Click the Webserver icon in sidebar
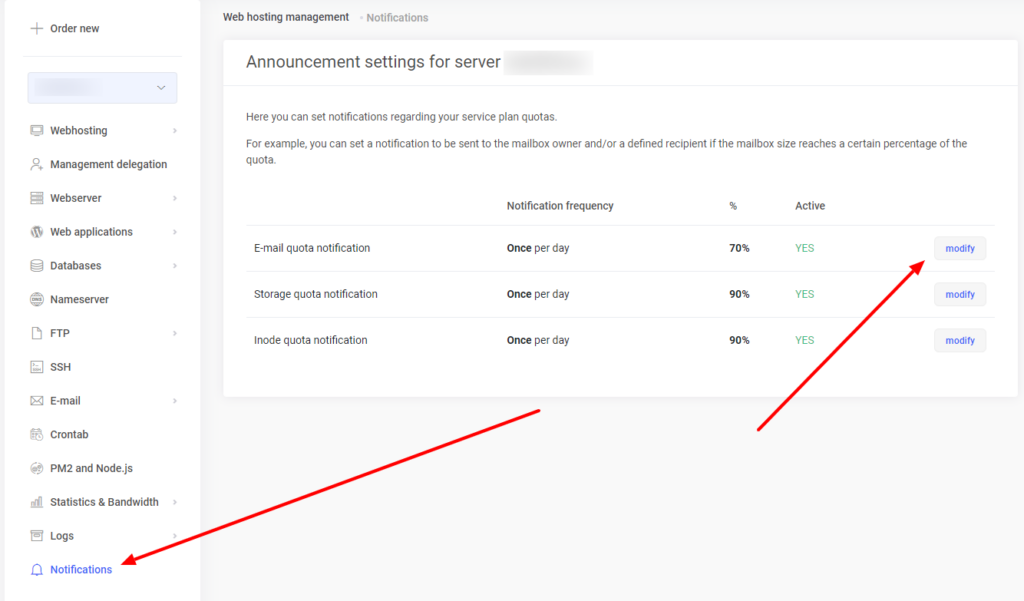Screen dimensions: 1024x601 [x=37, y=198]
